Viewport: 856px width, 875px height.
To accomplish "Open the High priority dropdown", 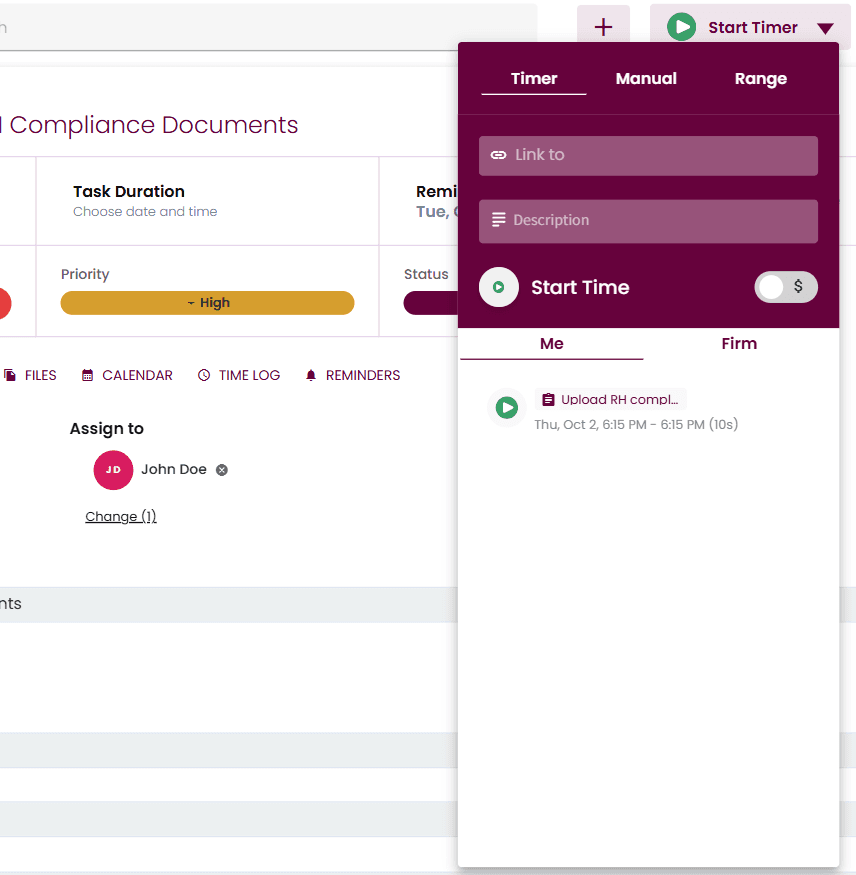I will pyautogui.click(x=207, y=302).
